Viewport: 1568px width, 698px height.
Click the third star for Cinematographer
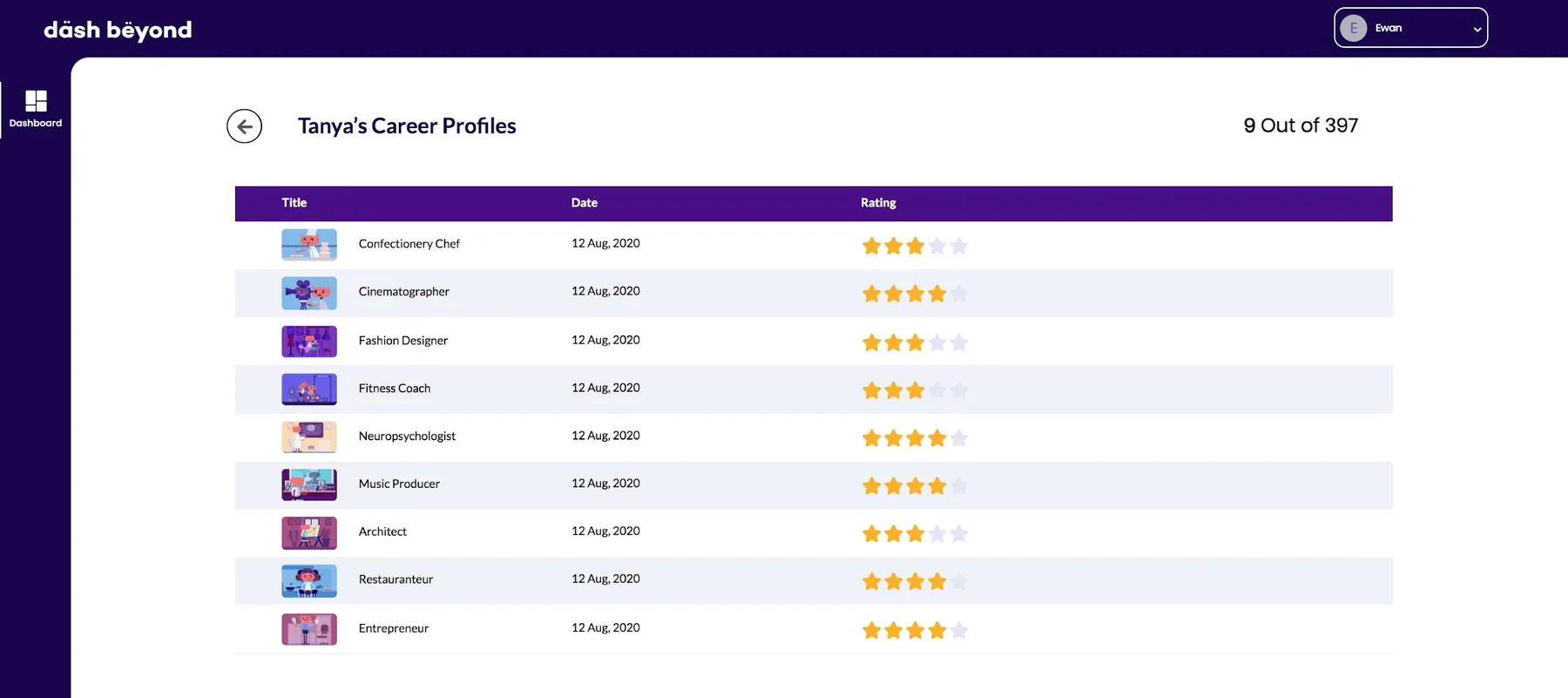click(x=915, y=294)
